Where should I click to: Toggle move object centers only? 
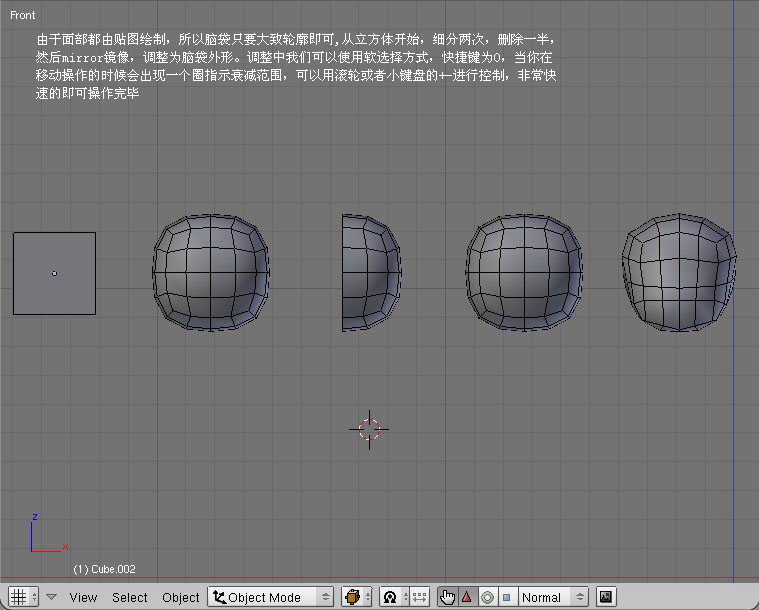click(419, 597)
